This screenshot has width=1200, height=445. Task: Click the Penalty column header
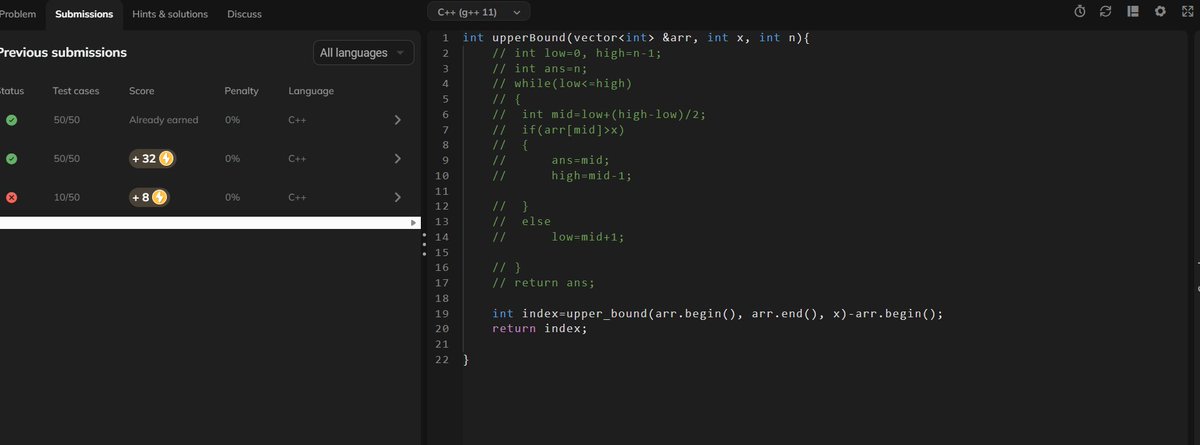(241, 91)
